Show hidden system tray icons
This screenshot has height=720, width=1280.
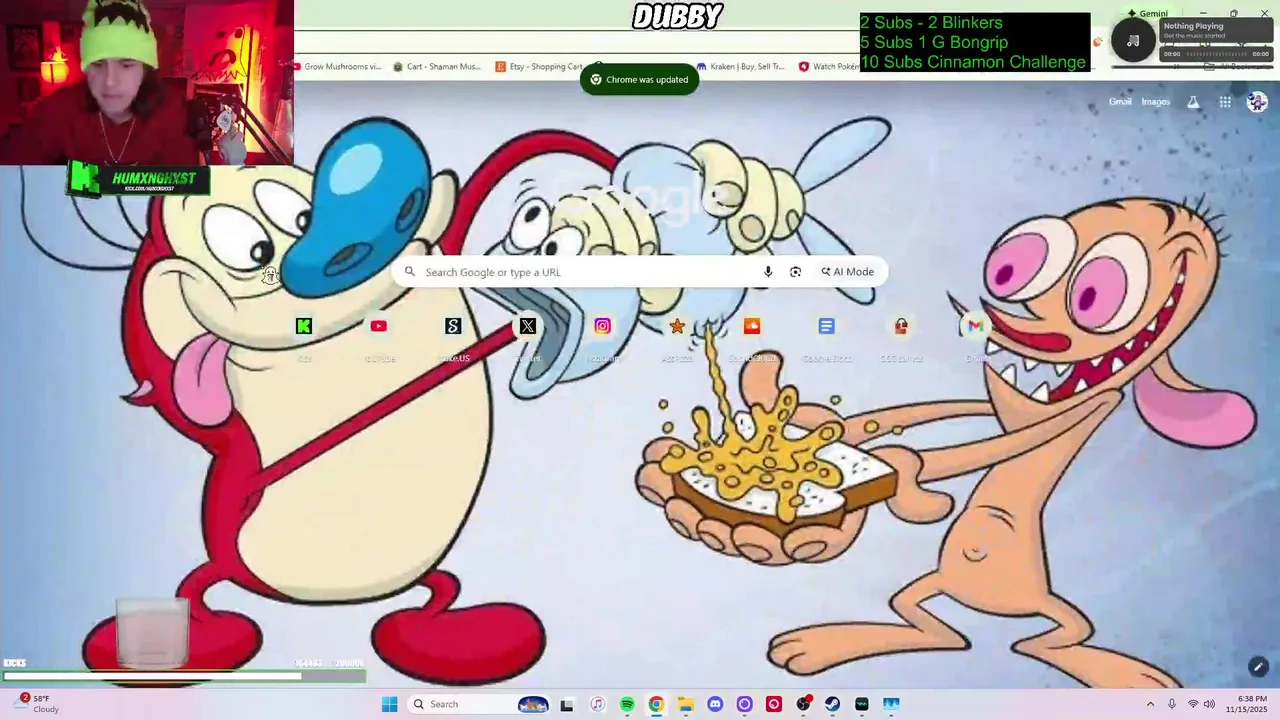[x=1150, y=704]
